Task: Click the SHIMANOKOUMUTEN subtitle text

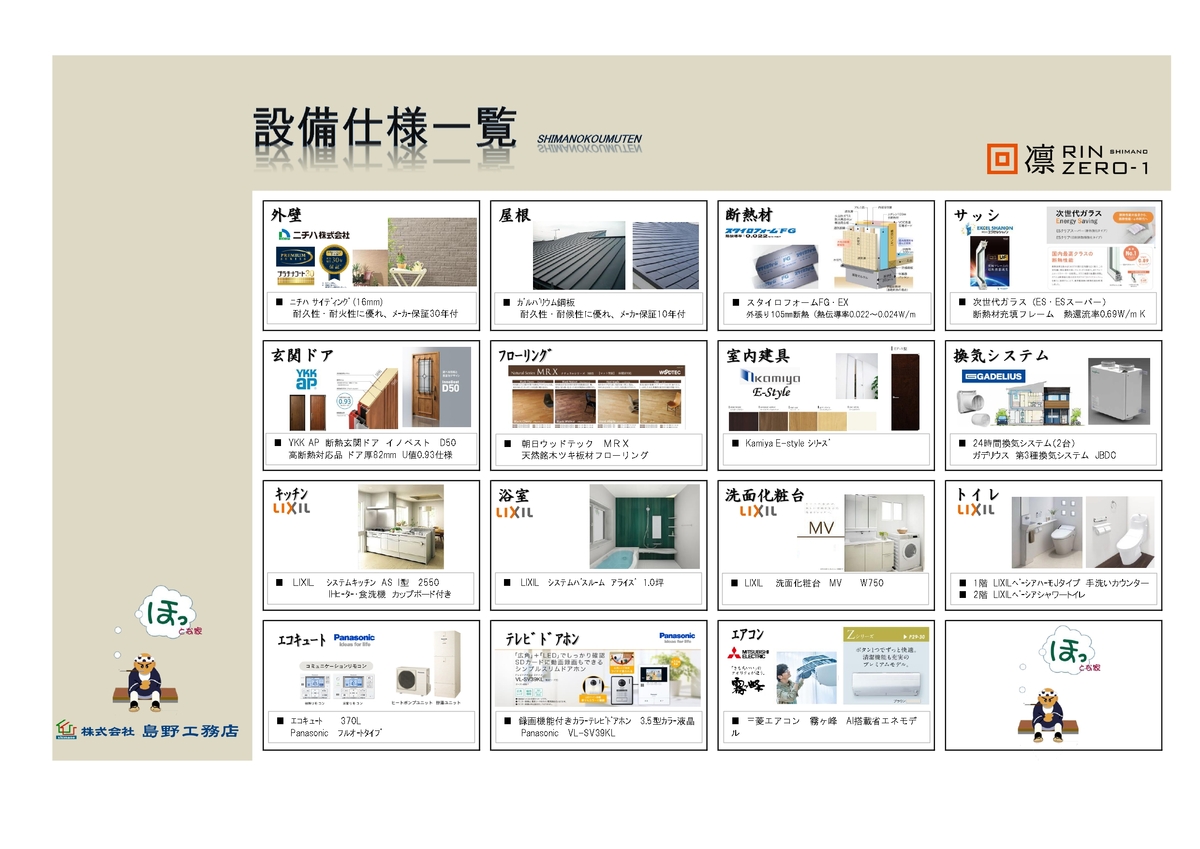Action: (589, 138)
